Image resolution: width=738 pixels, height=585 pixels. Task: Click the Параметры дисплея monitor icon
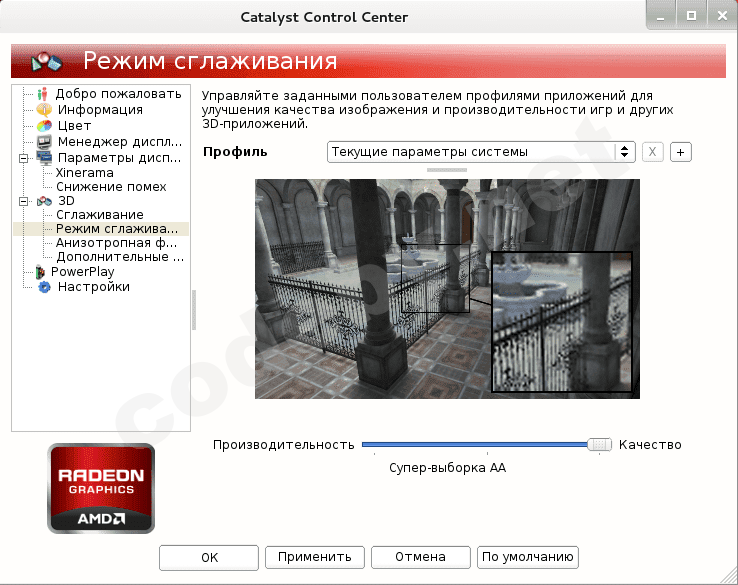[x=44, y=158]
